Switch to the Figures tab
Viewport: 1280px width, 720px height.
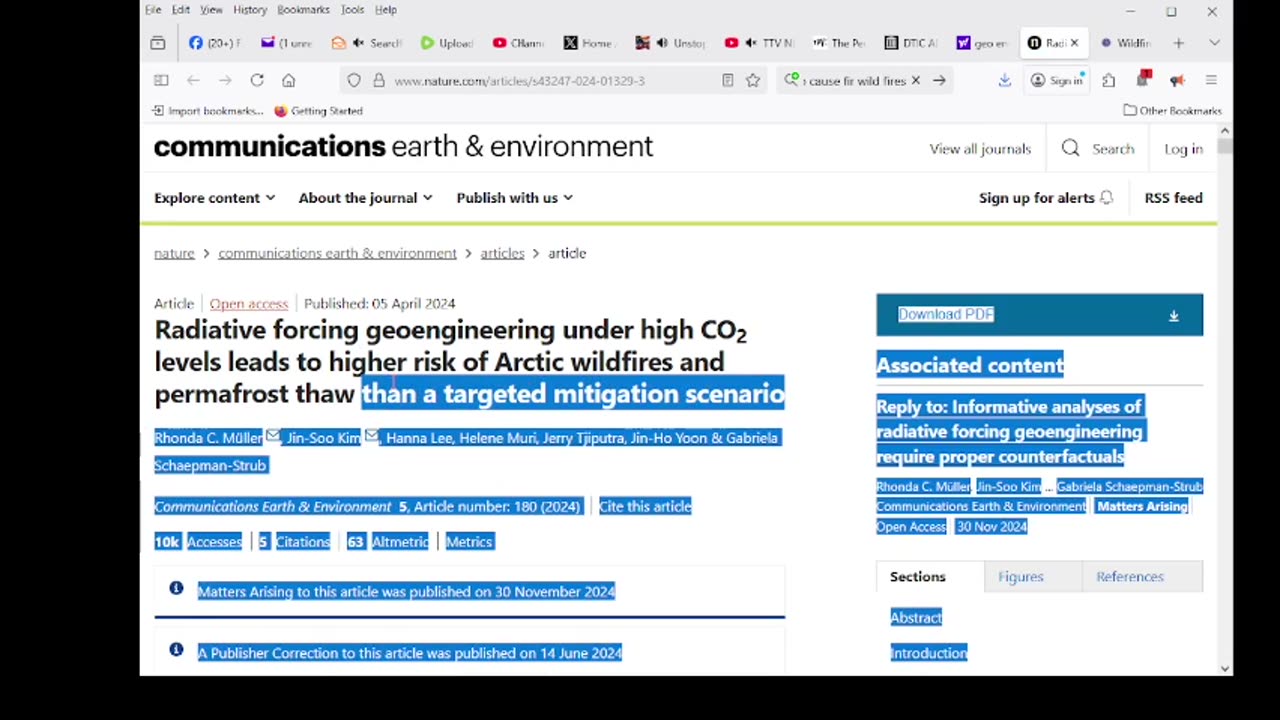coord(1020,576)
